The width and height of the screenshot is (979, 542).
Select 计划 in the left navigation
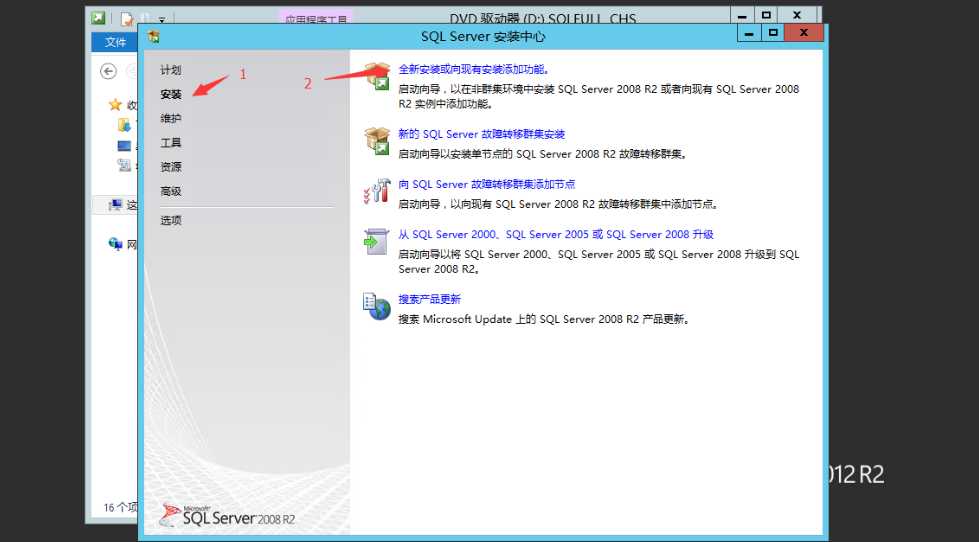pyautogui.click(x=170, y=71)
